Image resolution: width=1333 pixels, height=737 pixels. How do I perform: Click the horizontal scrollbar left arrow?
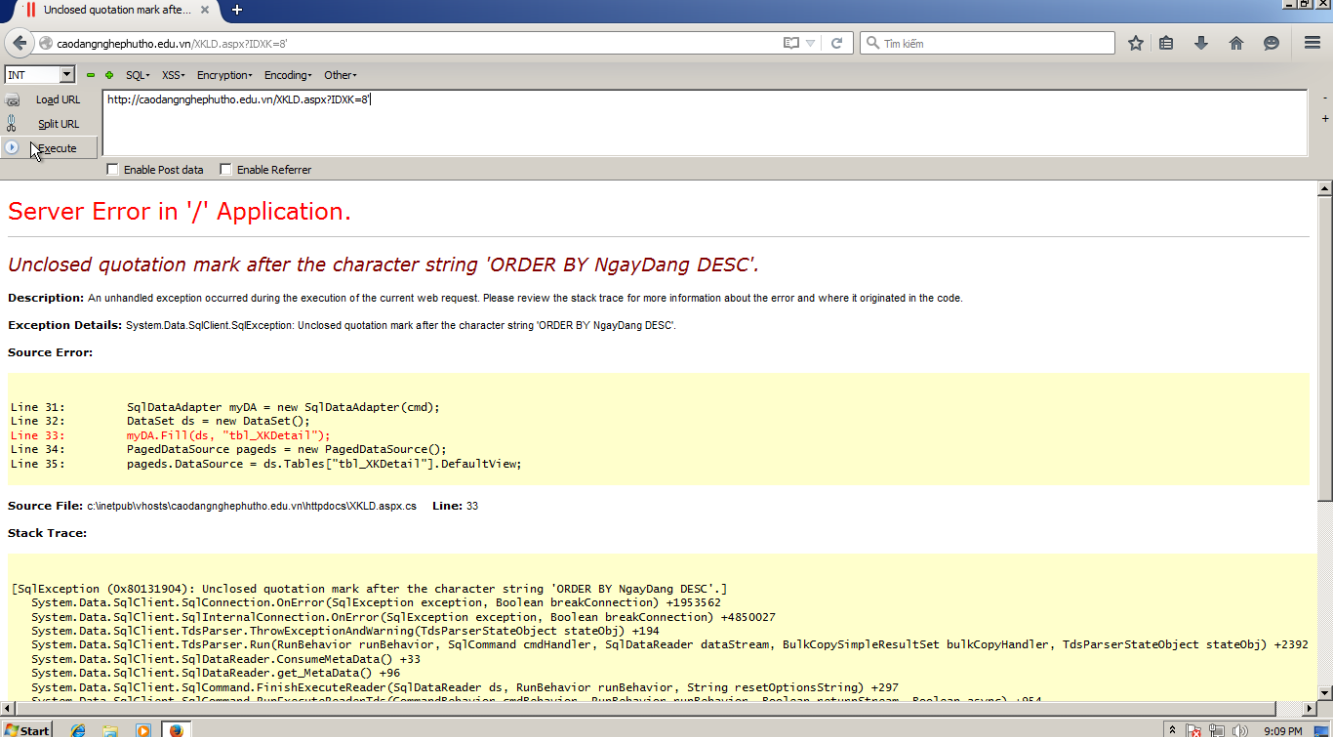[7, 708]
